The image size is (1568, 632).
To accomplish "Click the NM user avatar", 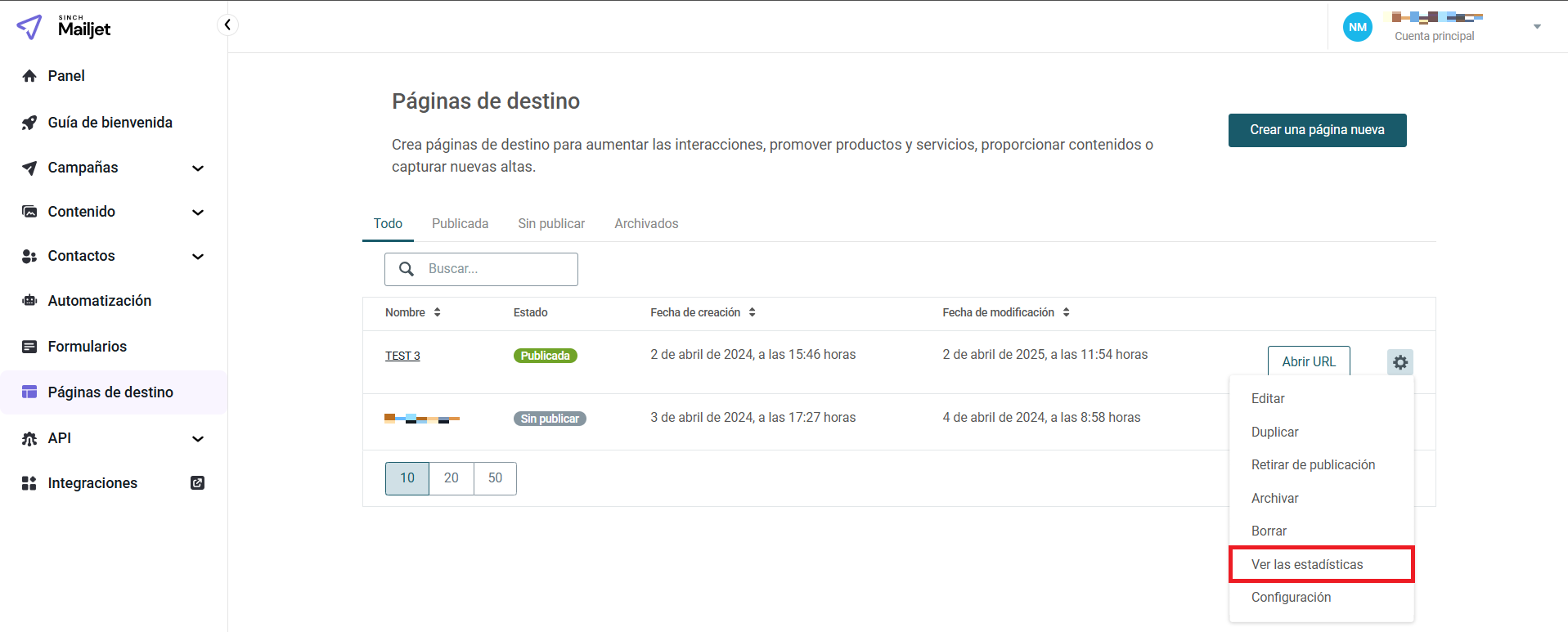I will pos(1358,27).
